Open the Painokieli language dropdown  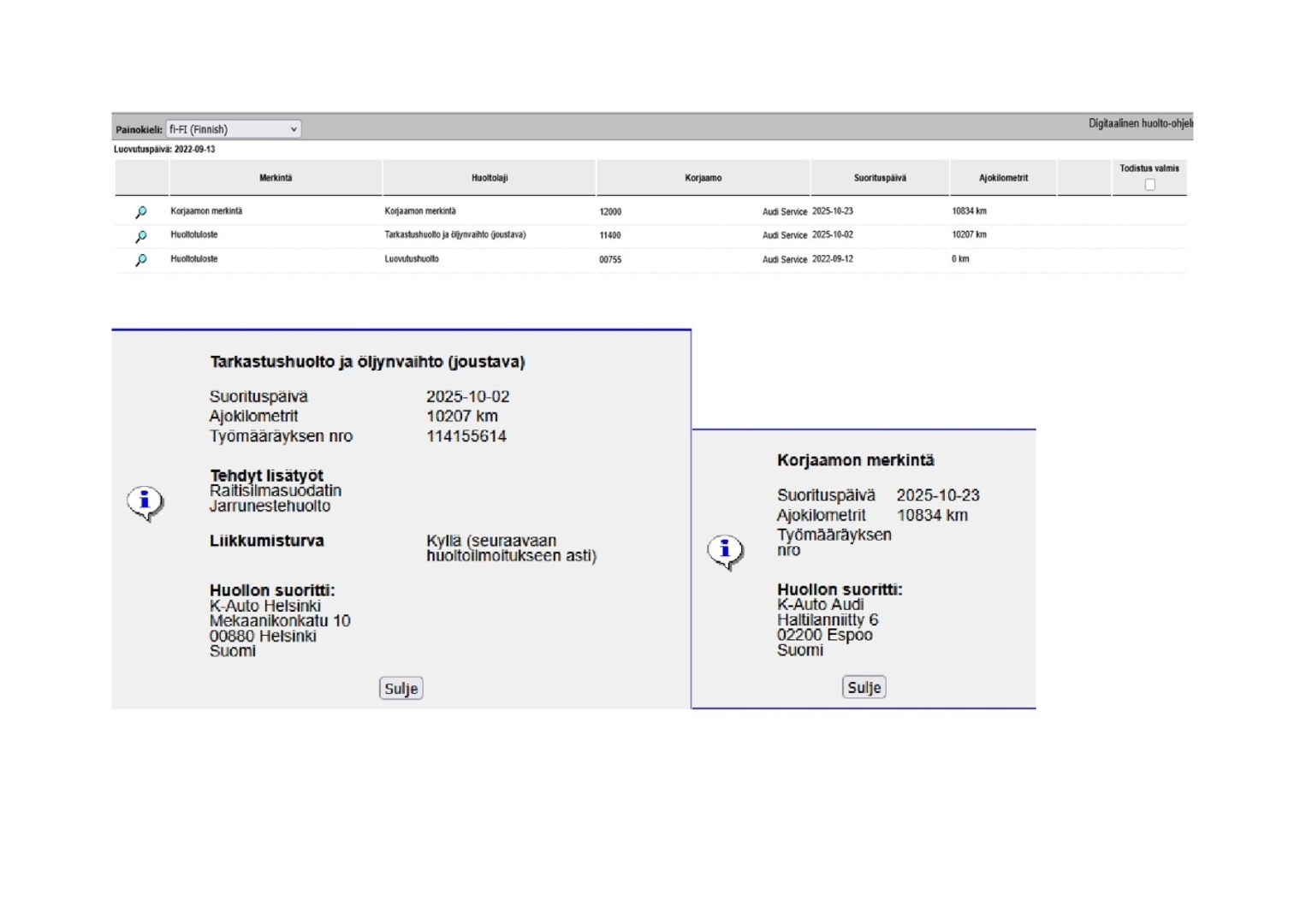[x=233, y=129]
